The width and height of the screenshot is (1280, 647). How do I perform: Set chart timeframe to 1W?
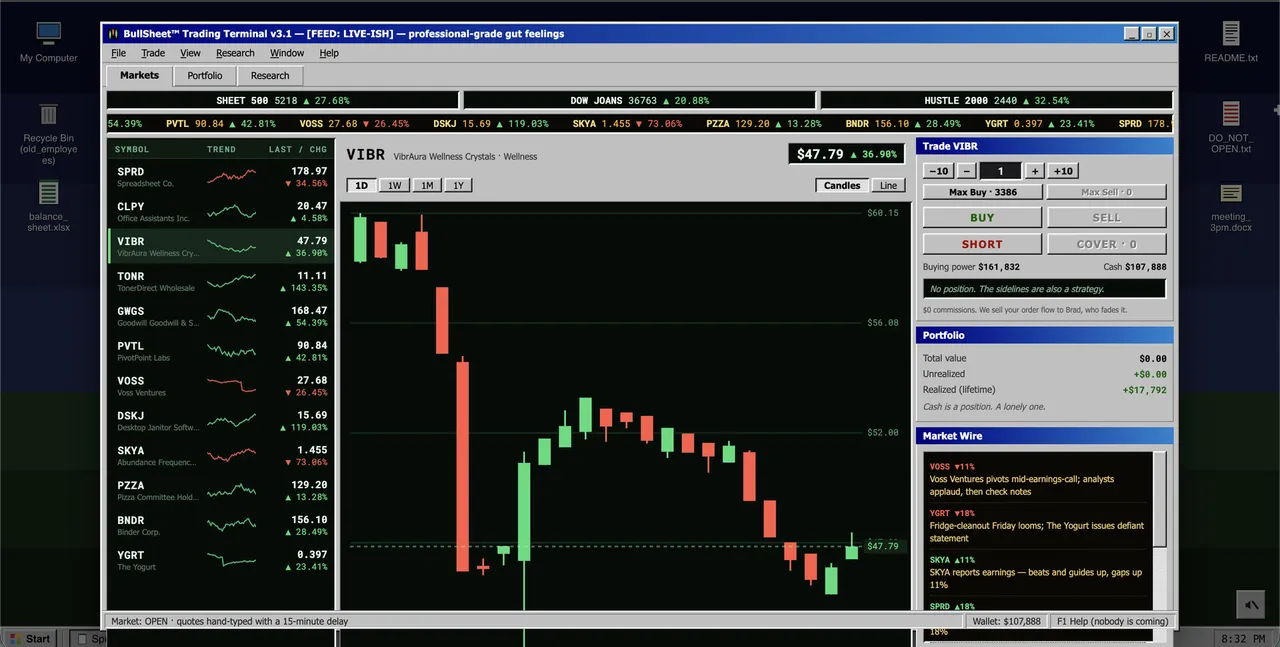(395, 185)
